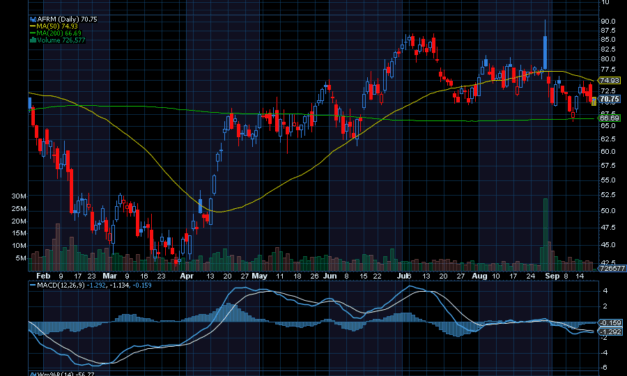This screenshot has height=376, width=627.
Task: Click the 20M volume axis label
Action: (19, 221)
